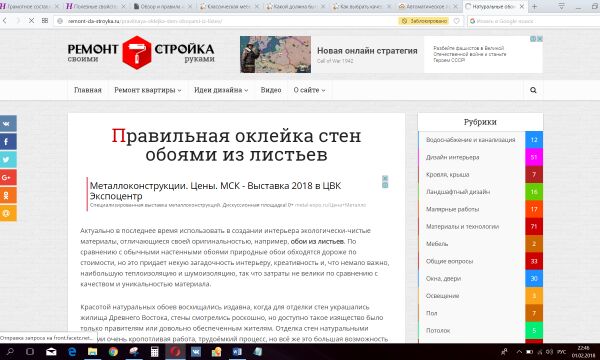The height and width of the screenshot is (360, 600).
Task: Show hidden system tray icons
Action: coord(519,351)
